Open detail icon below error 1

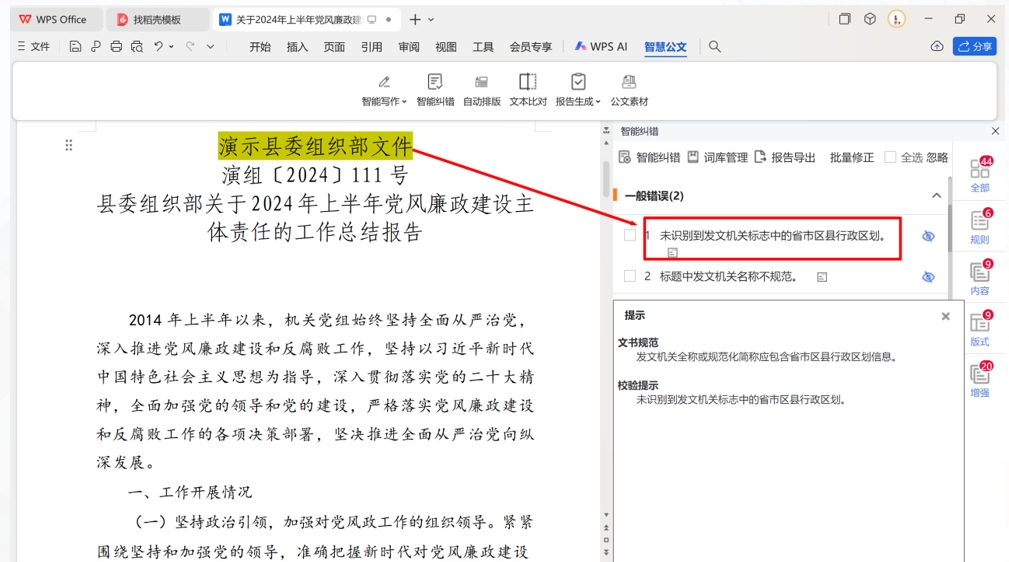click(672, 252)
